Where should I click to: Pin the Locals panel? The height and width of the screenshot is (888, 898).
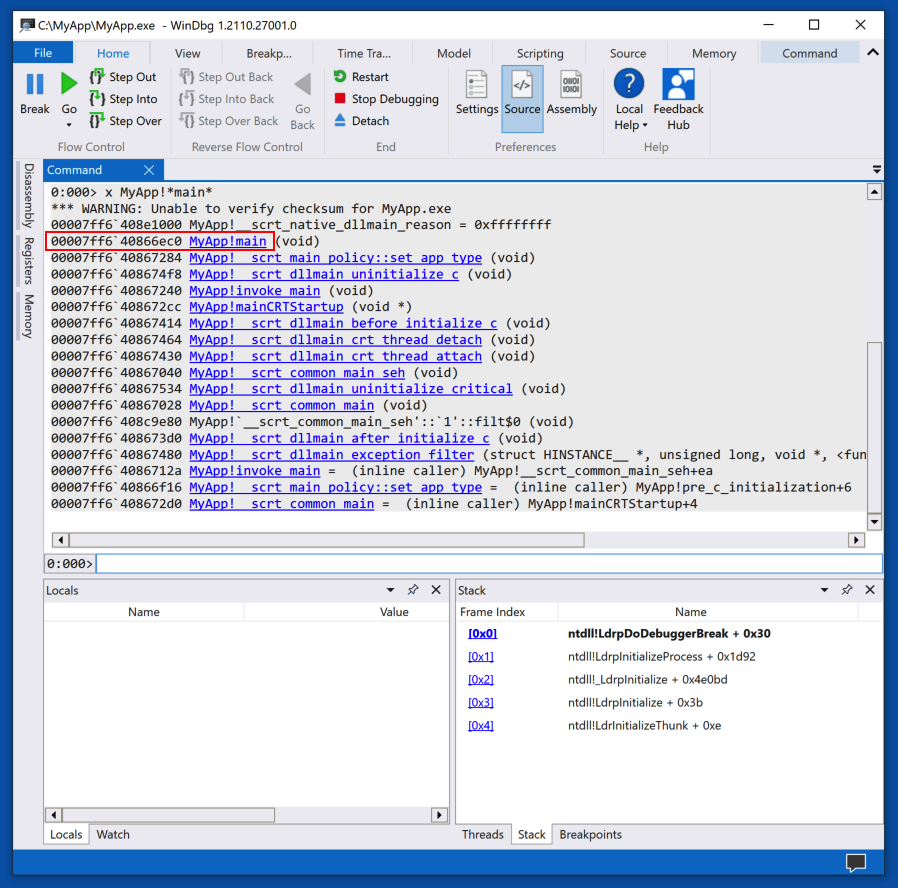413,590
